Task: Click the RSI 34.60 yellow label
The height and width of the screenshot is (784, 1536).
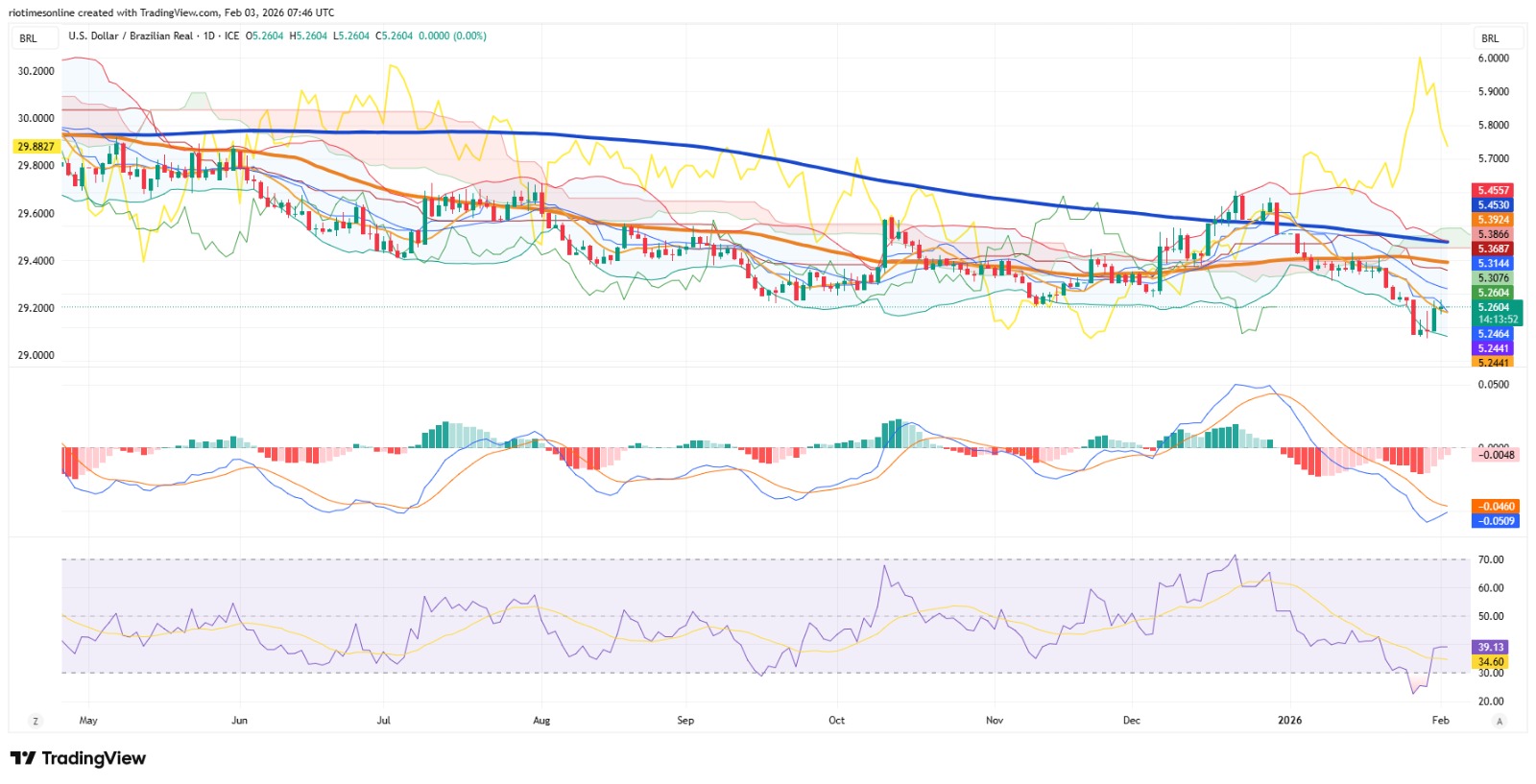Action: point(1491,662)
